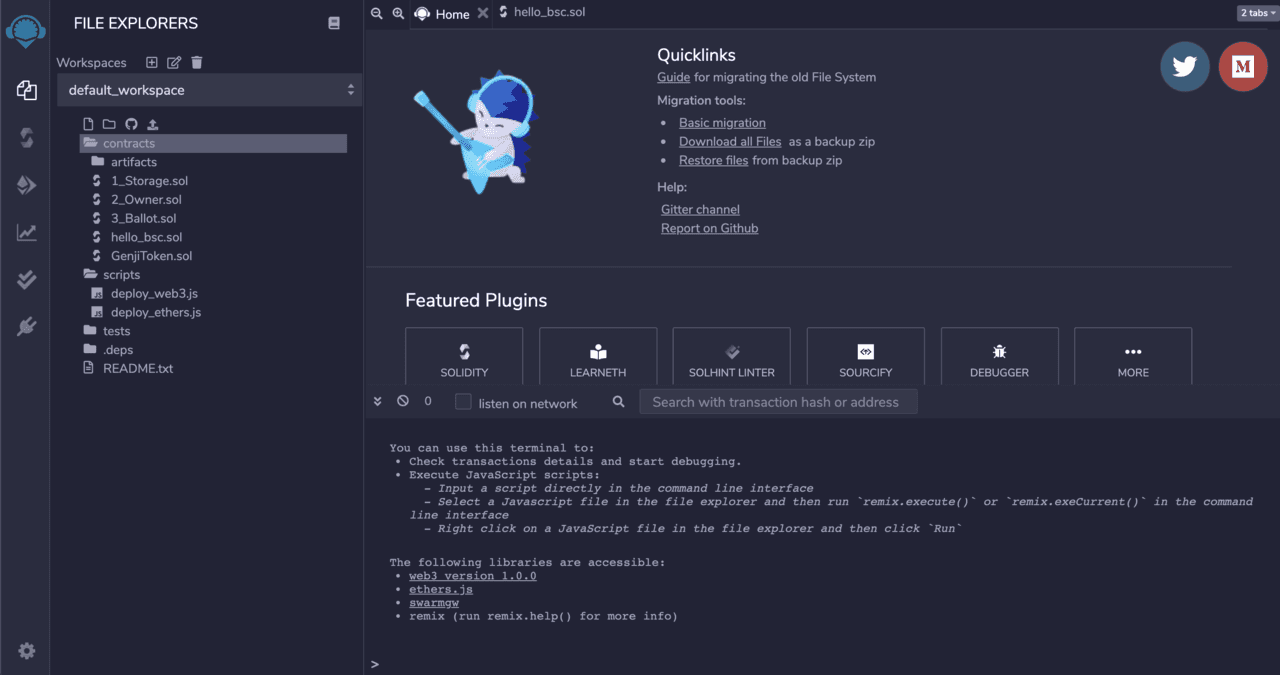Expand the 2 tabs dropdown list
Viewport: 1280px width, 675px height.
click(x=1256, y=13)
